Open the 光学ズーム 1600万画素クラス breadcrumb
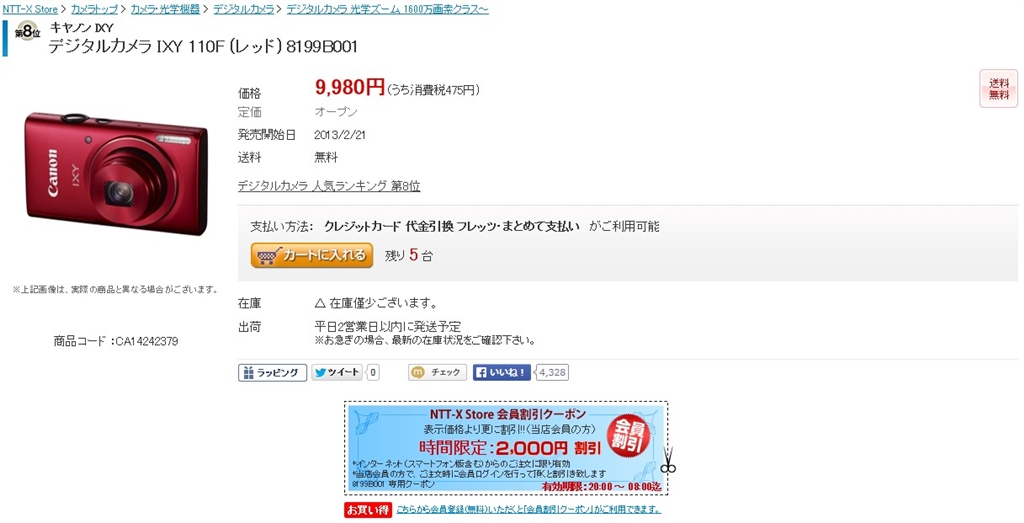1024x523 pixels. point(387,10)
